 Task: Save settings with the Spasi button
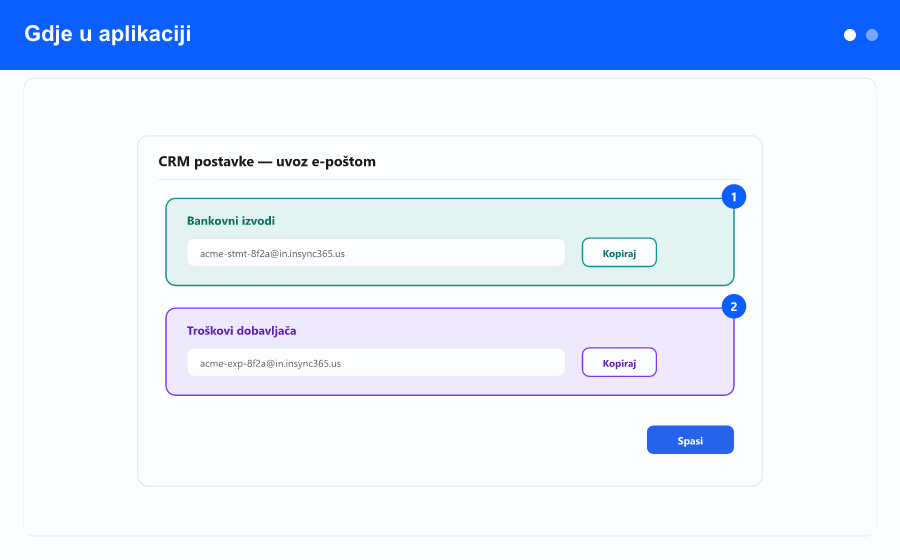(690, 440)
